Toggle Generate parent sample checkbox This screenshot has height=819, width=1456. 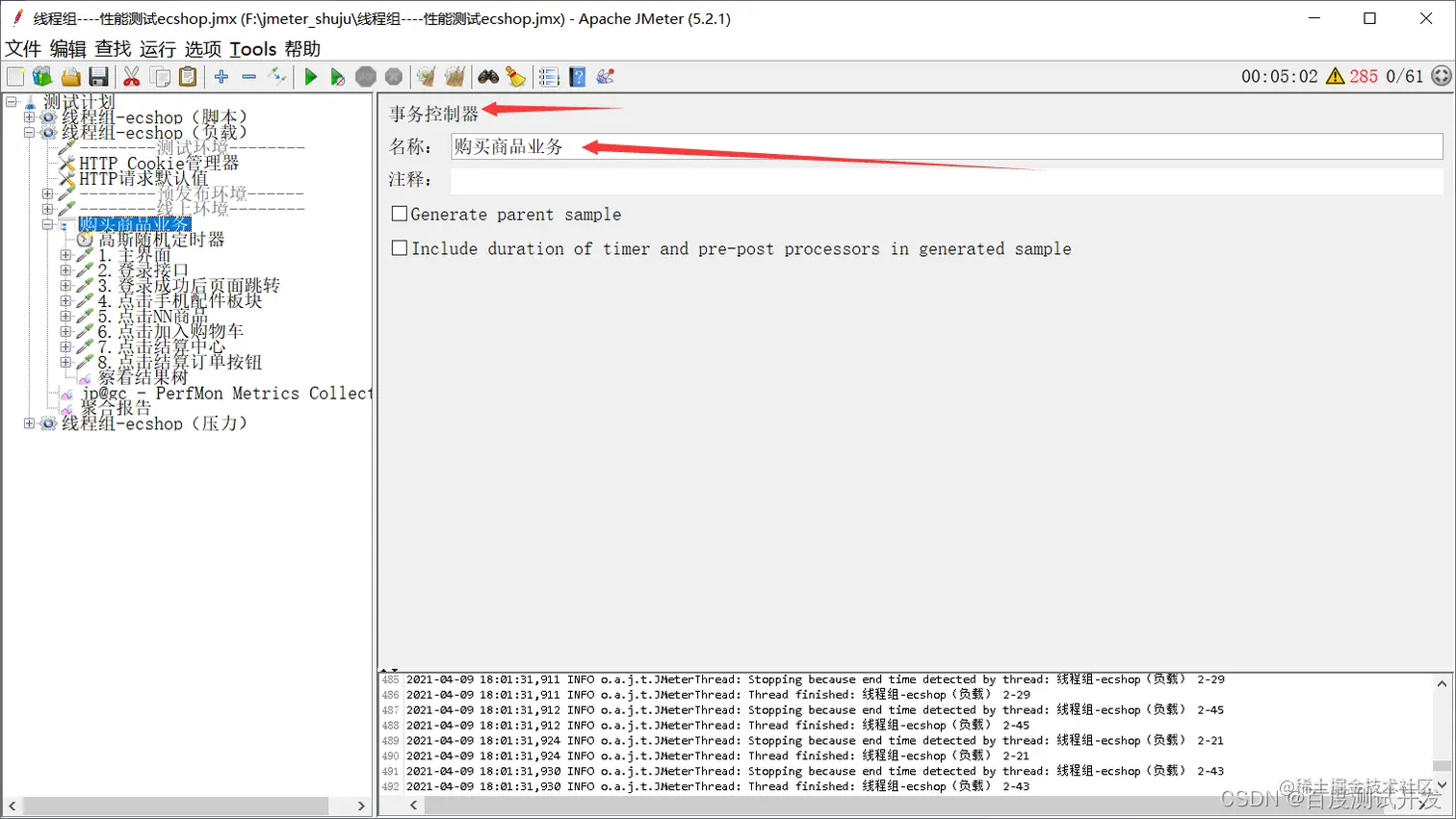[400, 214]
